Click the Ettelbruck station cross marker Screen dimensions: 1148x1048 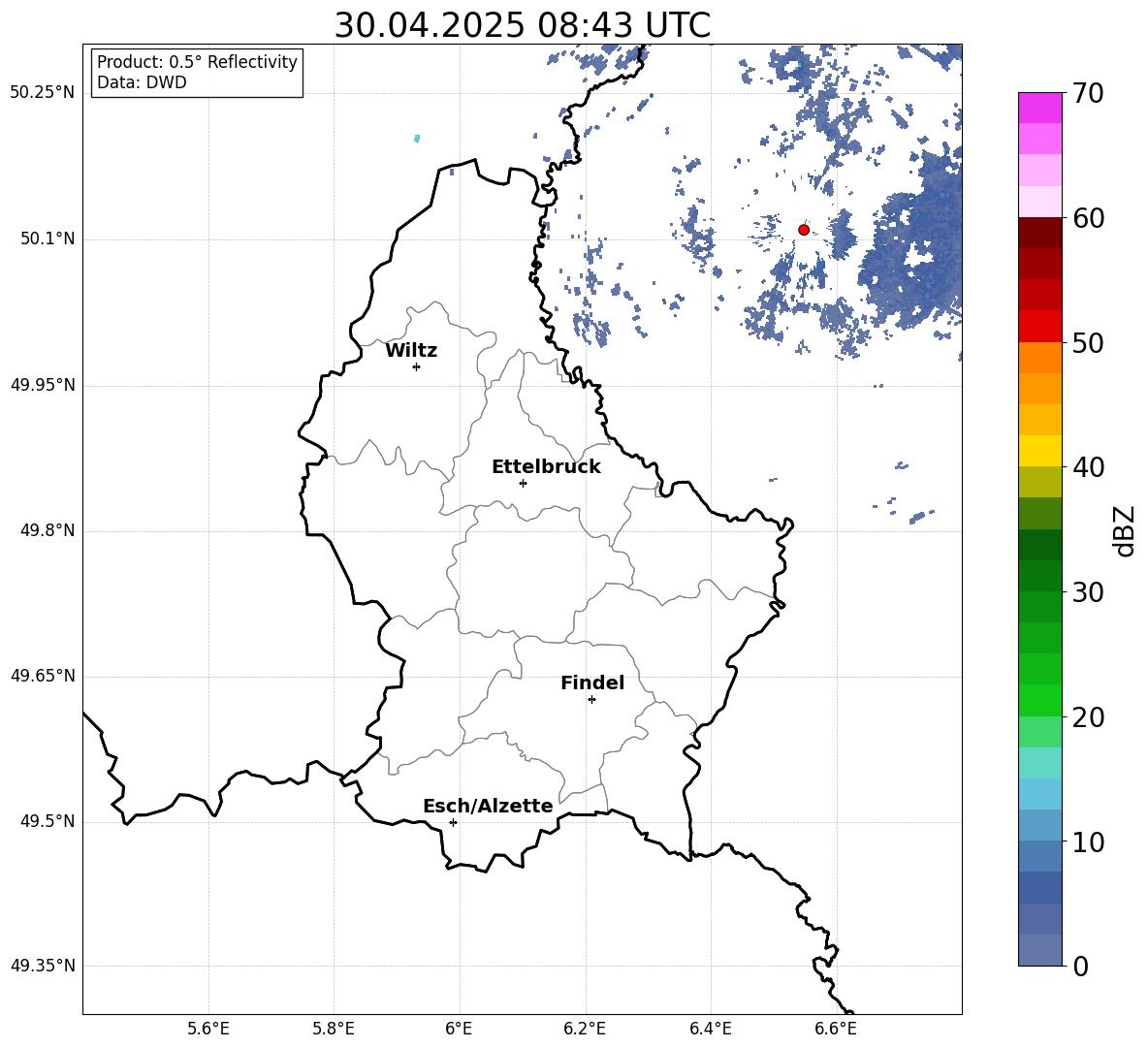pos(523,483)
